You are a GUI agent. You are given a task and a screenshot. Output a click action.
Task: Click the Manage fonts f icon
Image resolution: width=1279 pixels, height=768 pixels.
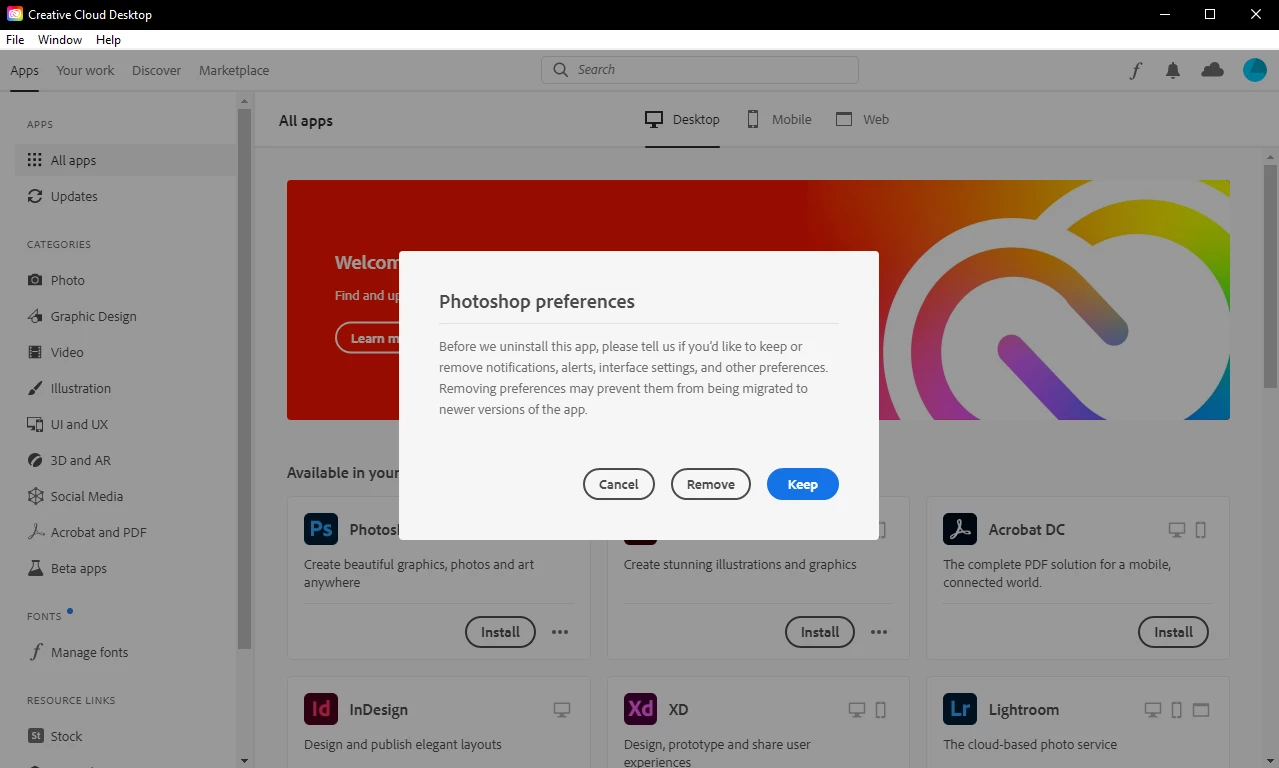(35, 652)
